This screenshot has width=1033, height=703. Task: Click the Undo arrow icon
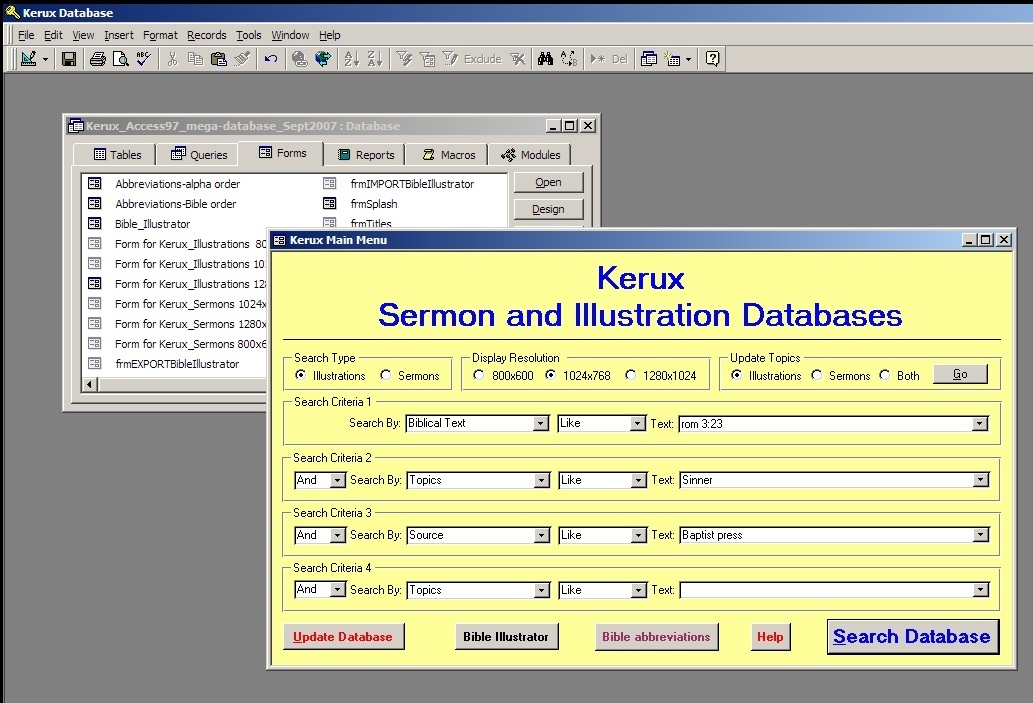click(271, 59)
